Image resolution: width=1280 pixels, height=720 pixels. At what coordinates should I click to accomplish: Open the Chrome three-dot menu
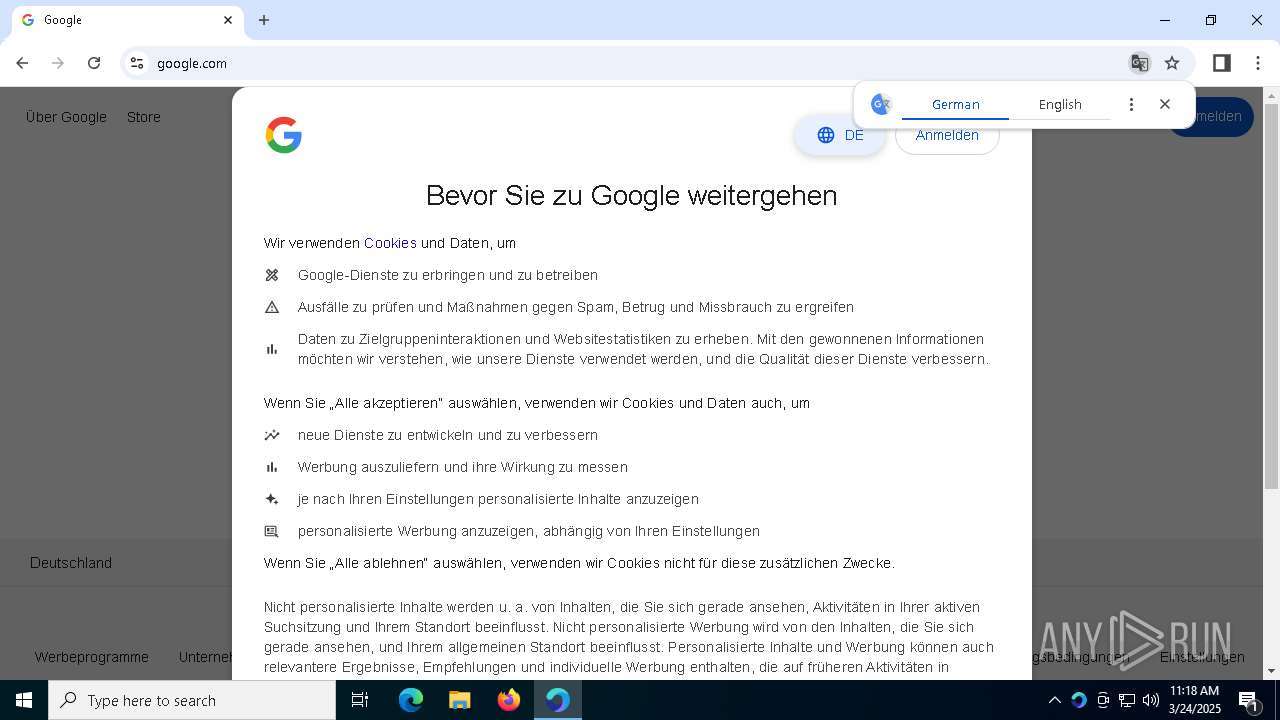[x=1258, y=63]
